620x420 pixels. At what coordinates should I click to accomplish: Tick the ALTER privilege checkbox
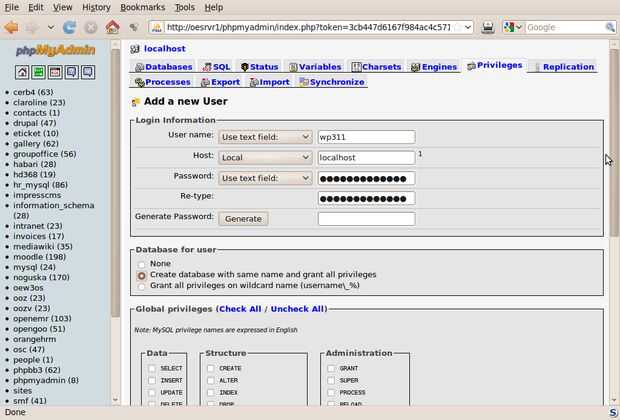210,380
